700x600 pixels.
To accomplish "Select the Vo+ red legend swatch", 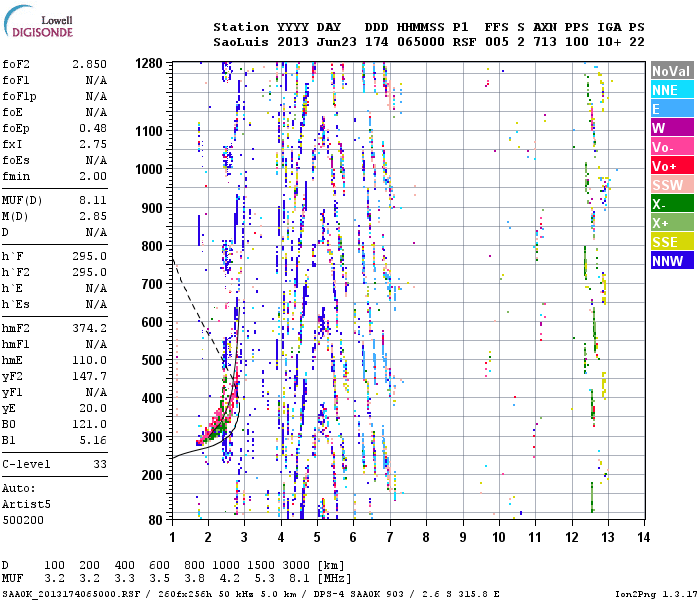I will [672, 166].
